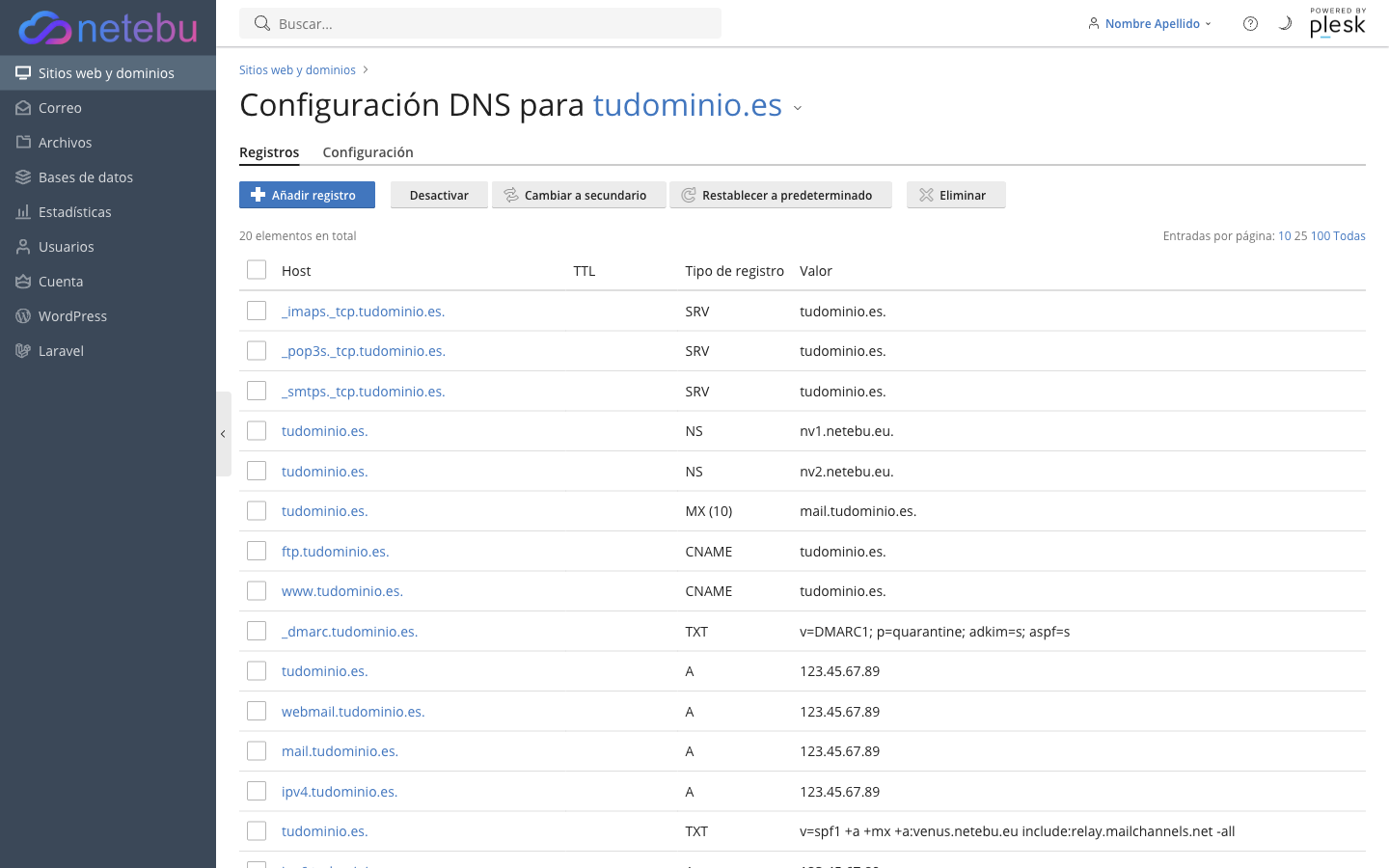Switch to the Registros tab

(269, 152)
